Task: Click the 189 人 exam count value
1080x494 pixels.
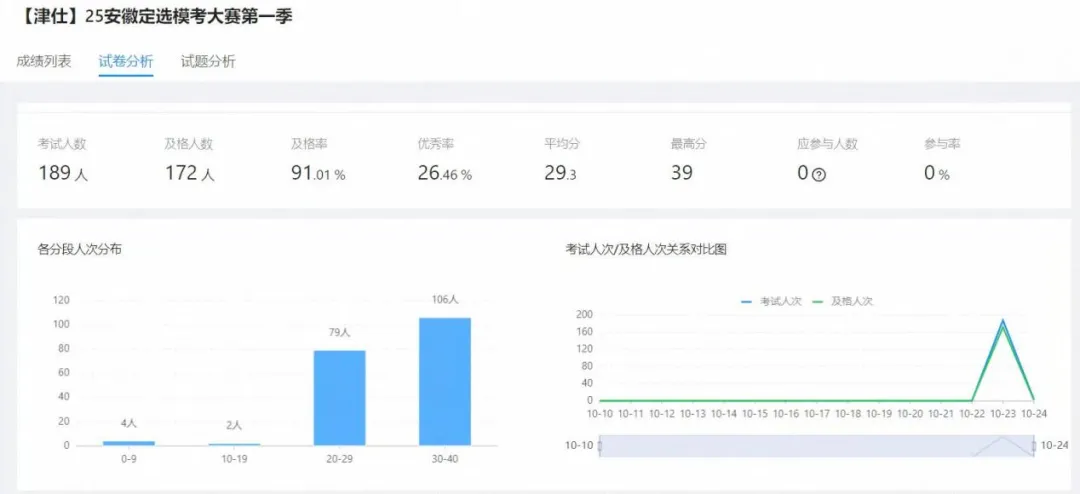Action: pos(63,173)
